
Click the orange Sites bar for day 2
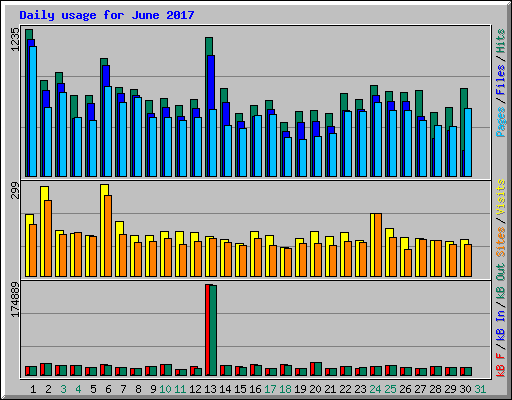[48, 239]
